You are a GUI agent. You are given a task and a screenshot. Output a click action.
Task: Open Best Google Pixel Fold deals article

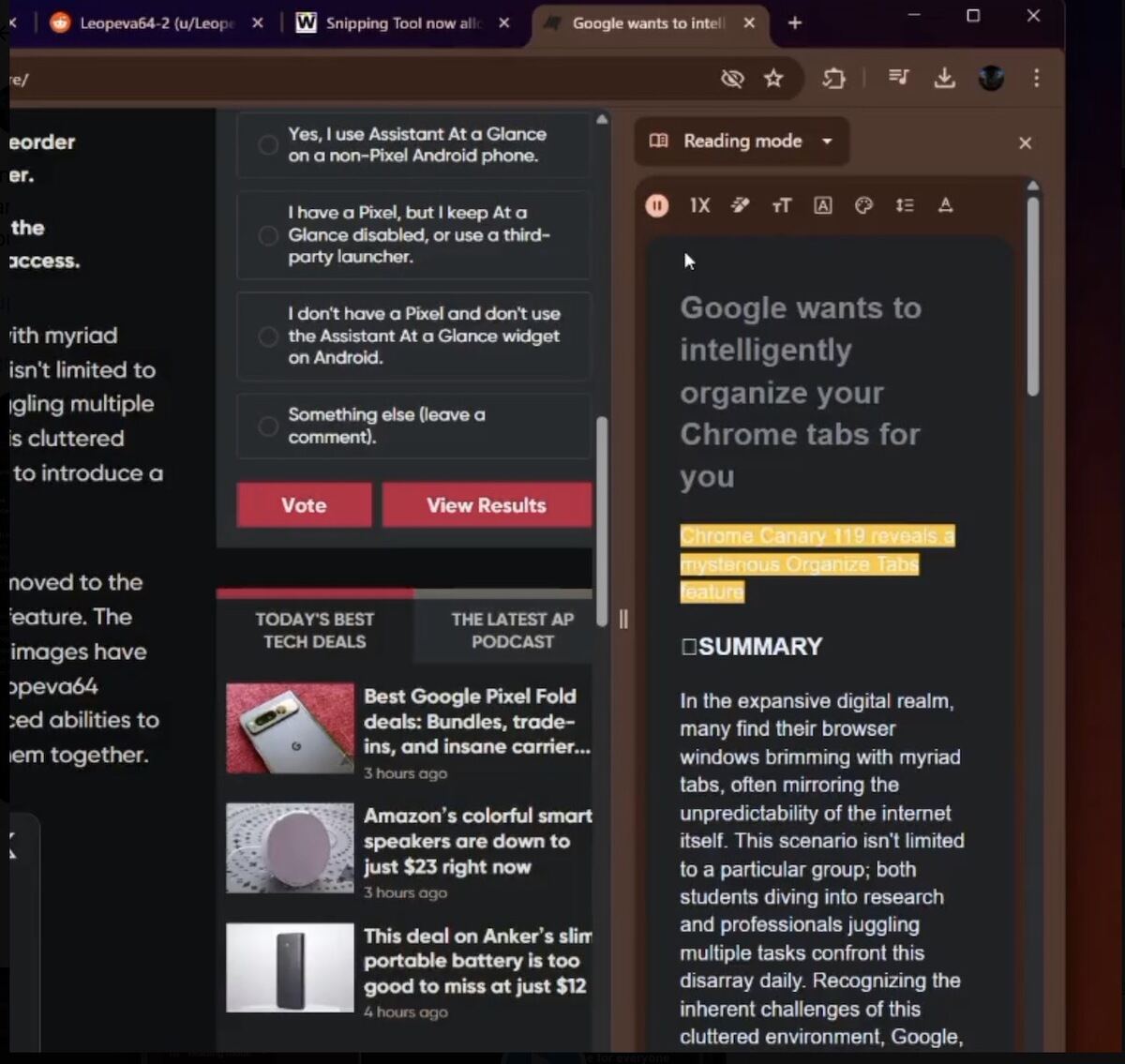point(477,721)
